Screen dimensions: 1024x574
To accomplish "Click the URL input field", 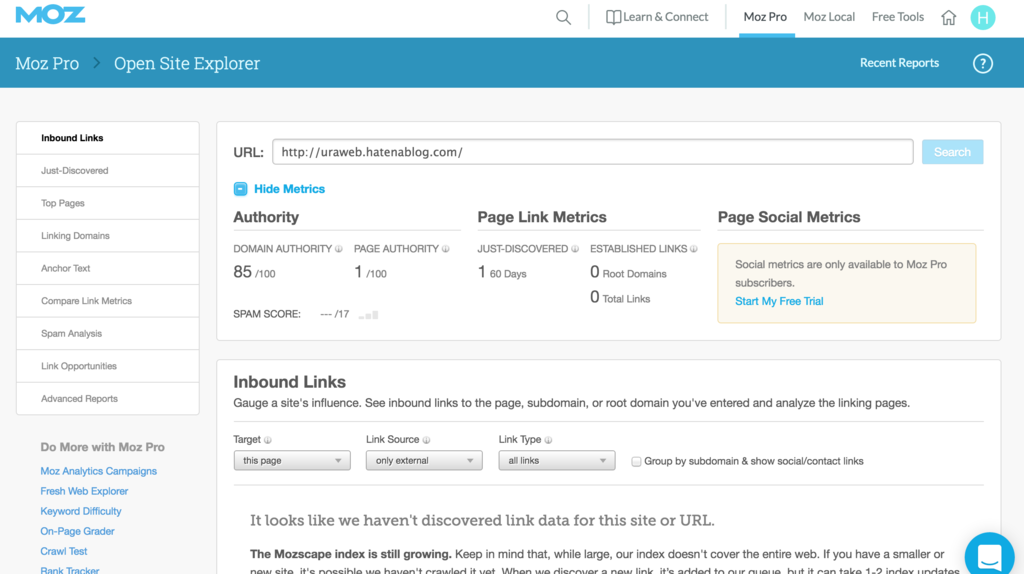I will 592,151.
